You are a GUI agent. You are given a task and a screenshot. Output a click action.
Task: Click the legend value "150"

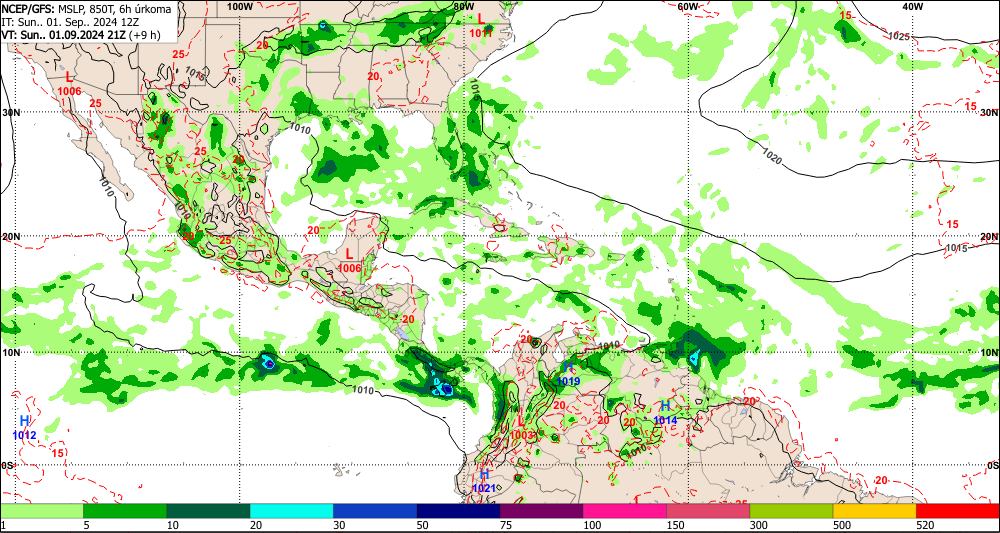click(675, 525)
